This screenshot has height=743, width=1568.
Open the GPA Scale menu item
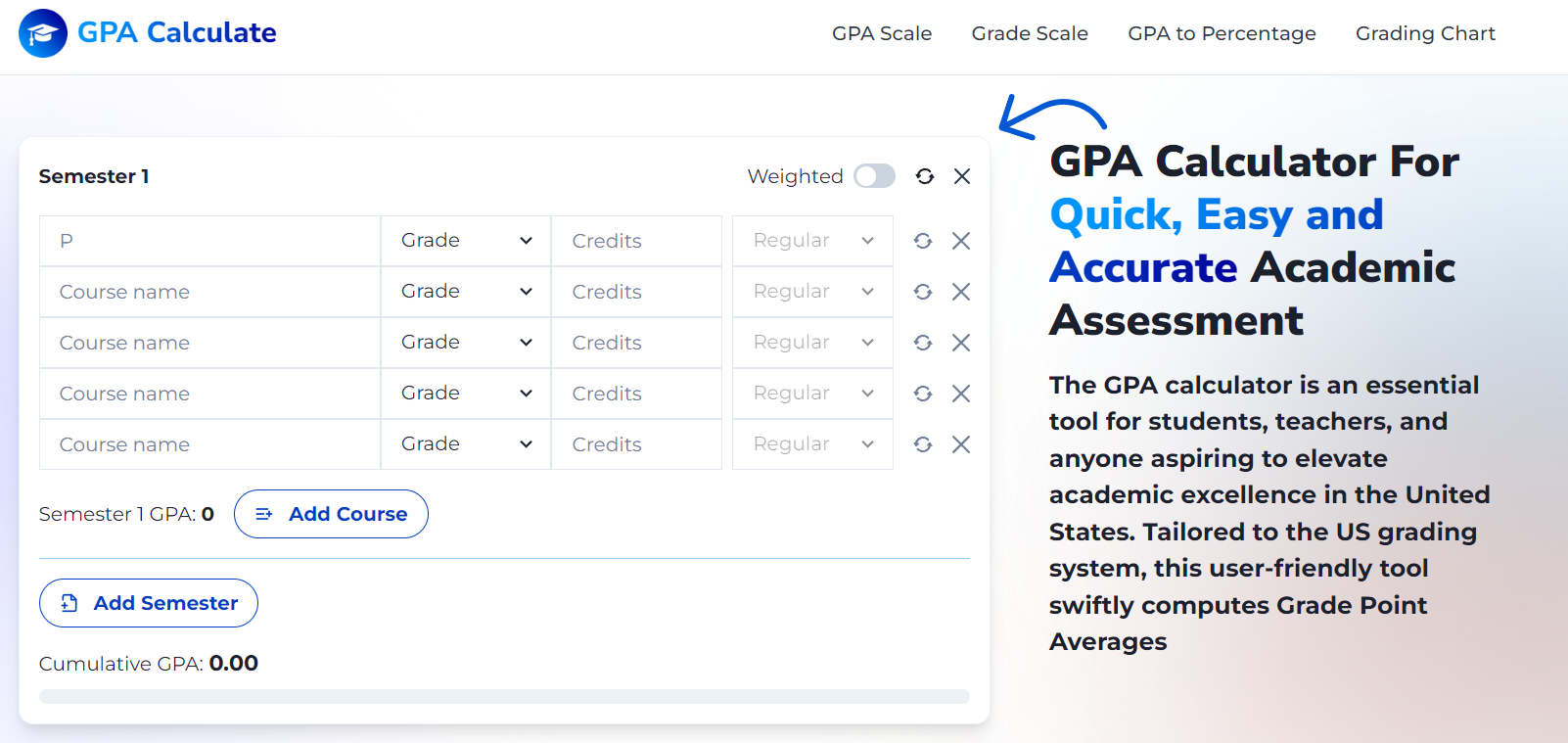pos(882,32)
